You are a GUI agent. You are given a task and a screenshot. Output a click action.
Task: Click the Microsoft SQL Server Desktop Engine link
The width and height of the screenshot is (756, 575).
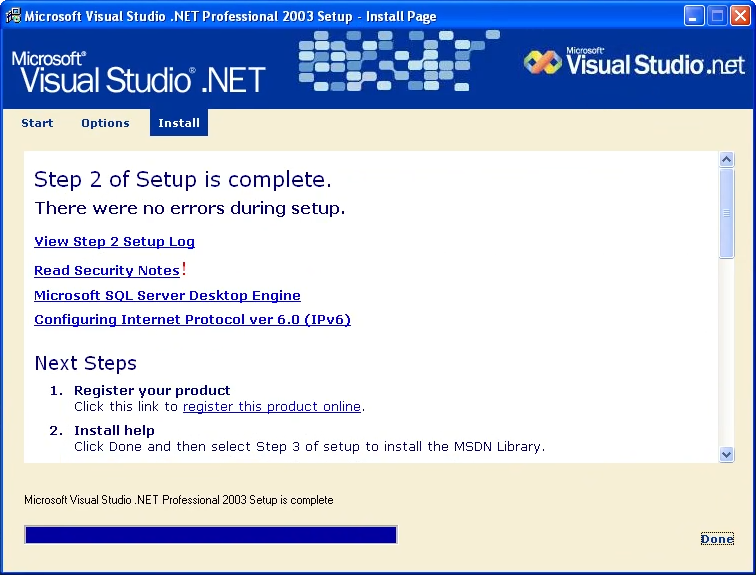pos(167,296)
